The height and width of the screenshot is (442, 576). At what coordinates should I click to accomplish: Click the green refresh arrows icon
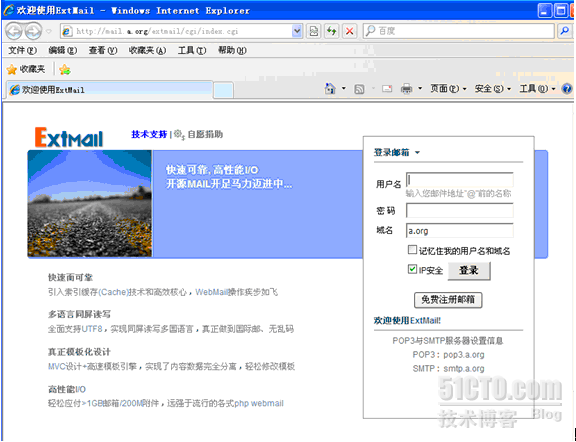(332, 32)
